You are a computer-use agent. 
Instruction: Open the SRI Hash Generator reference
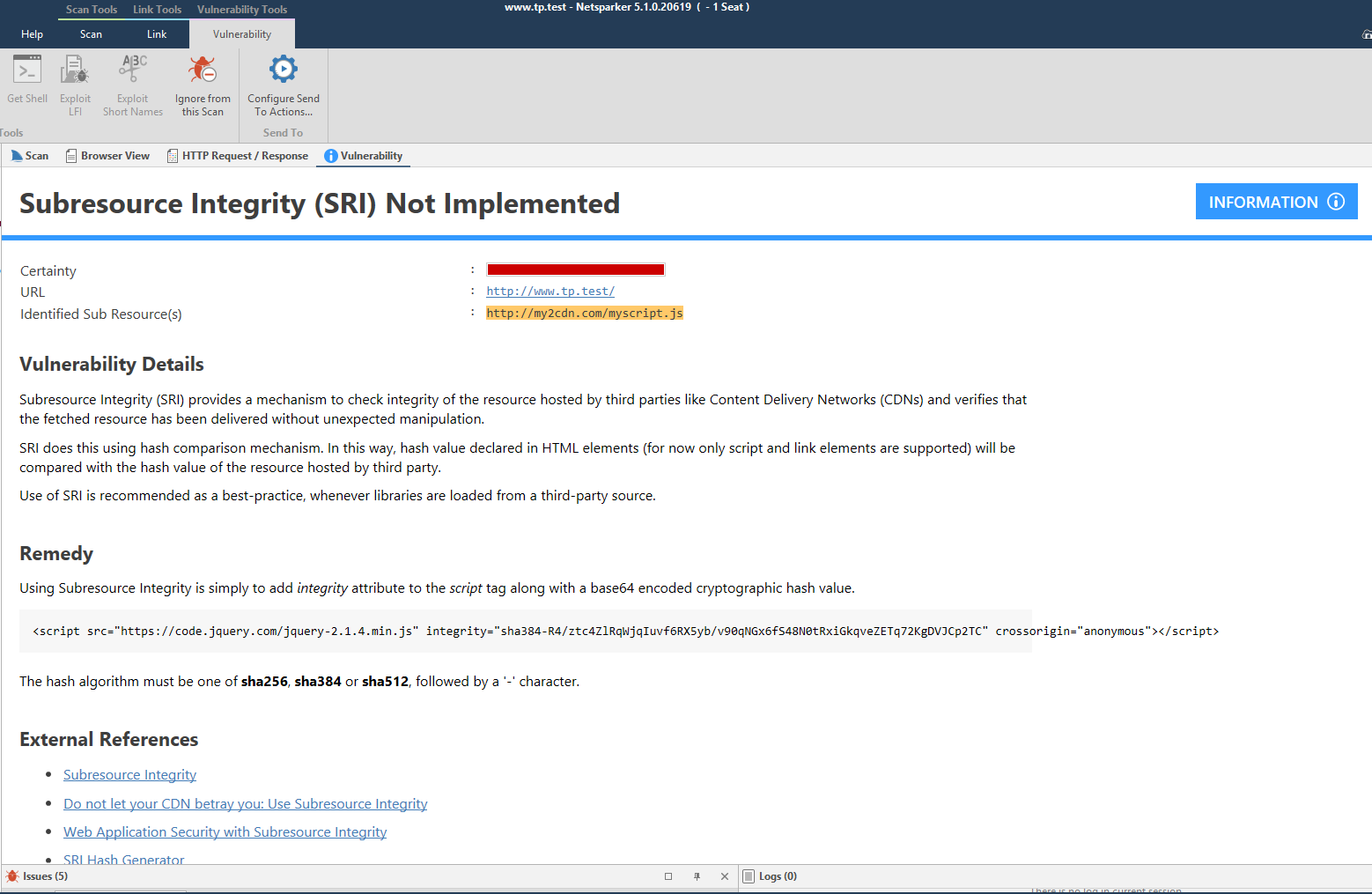pyautogui.click(x=123, y=859)
